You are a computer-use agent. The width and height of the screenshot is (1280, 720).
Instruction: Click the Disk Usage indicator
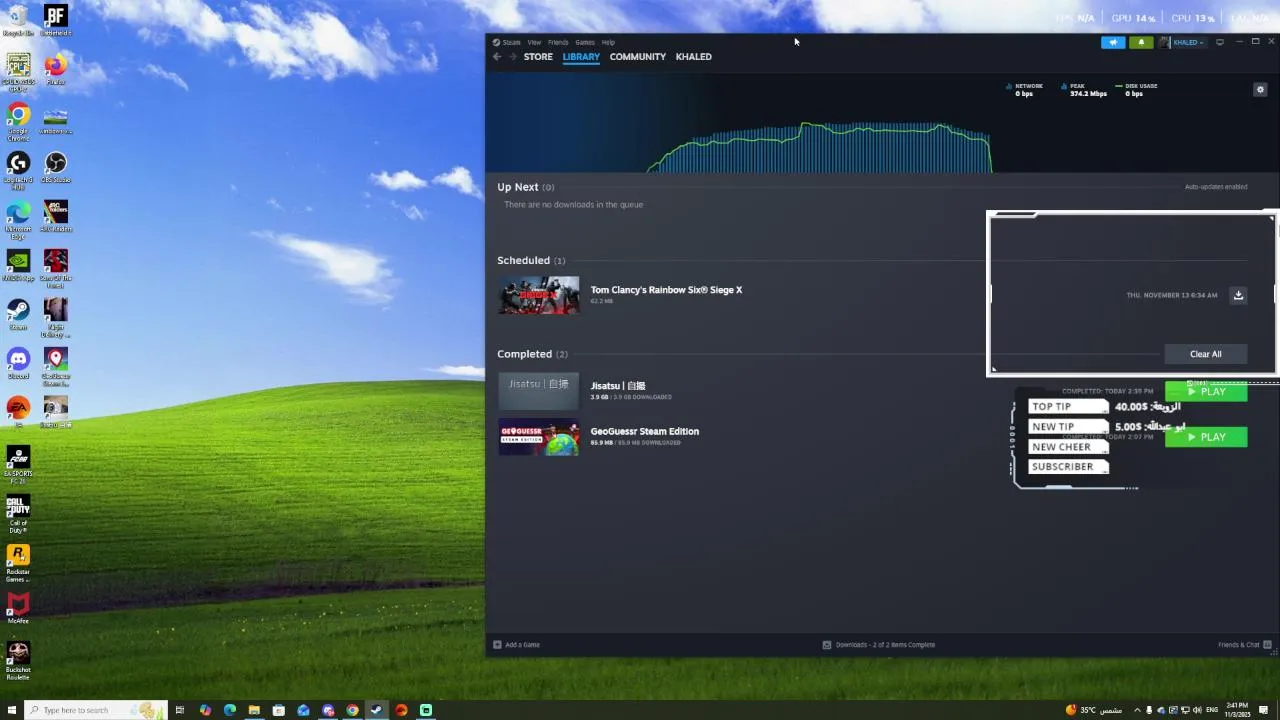click(1137, 90)
